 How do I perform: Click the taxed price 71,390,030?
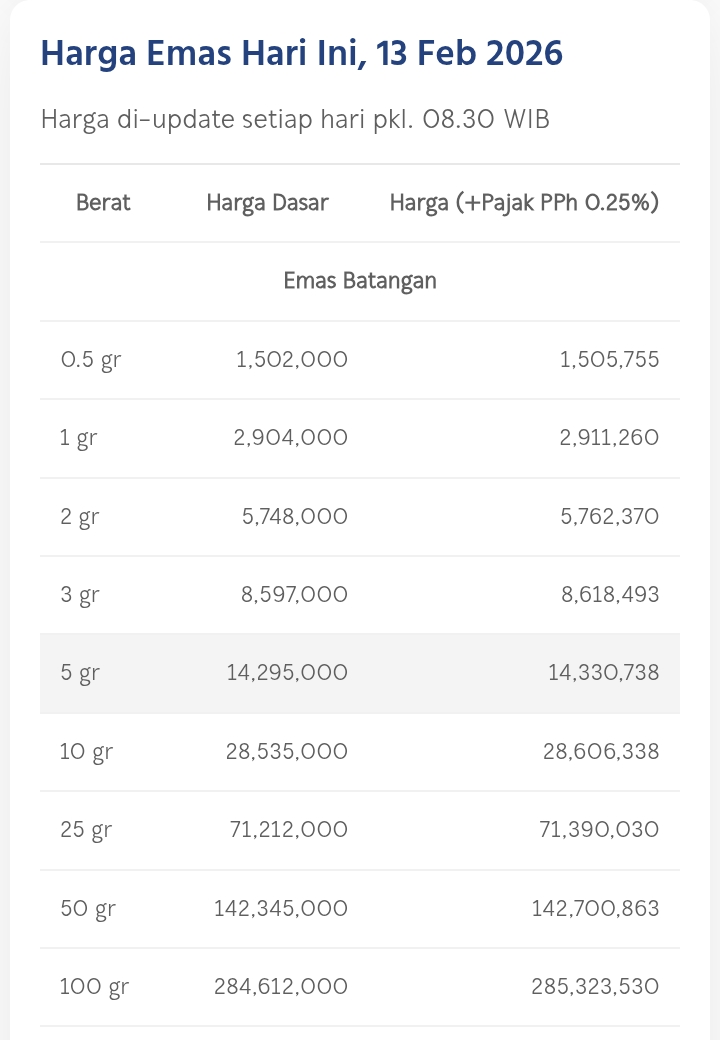coord(601,830)
